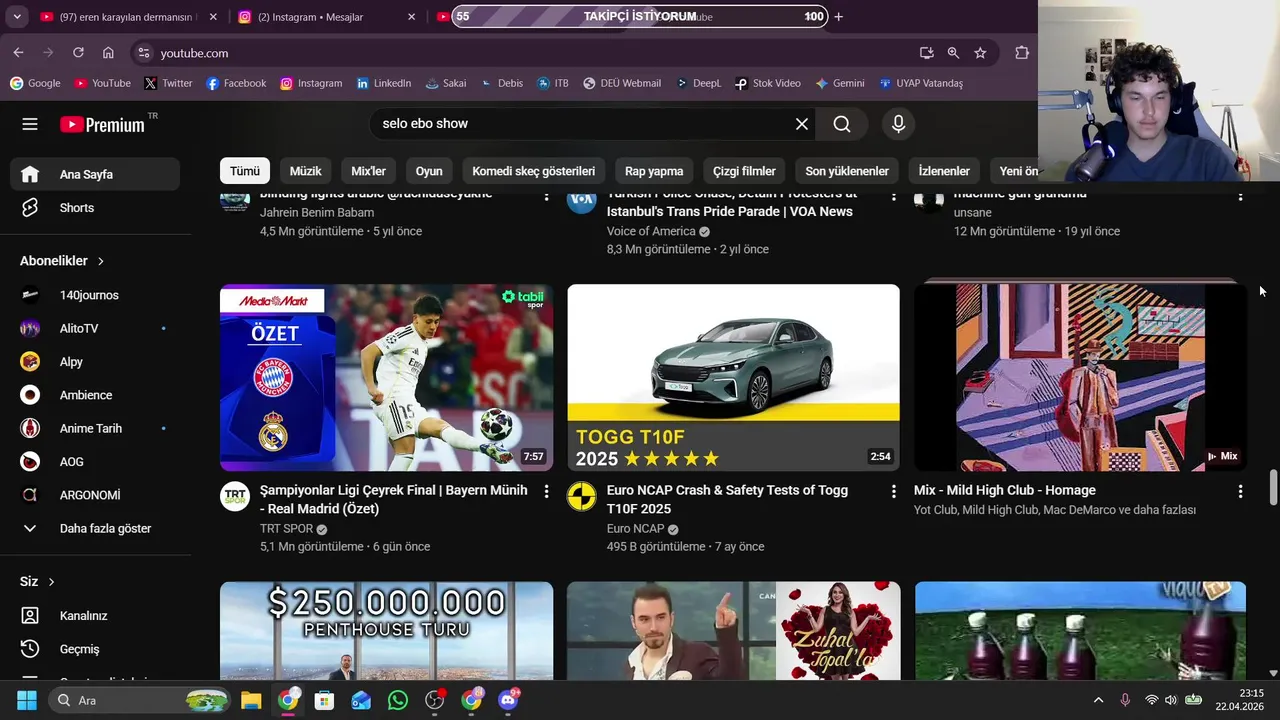
Task: Open Microsoft Store from the taskbar
Action: coord(324,700)
